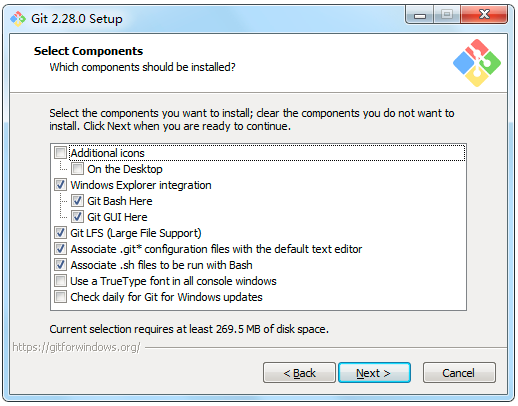This screenshot has width=518, height=406.
Task: Enable the Additional icons checkbox
Action: [60, 153]
